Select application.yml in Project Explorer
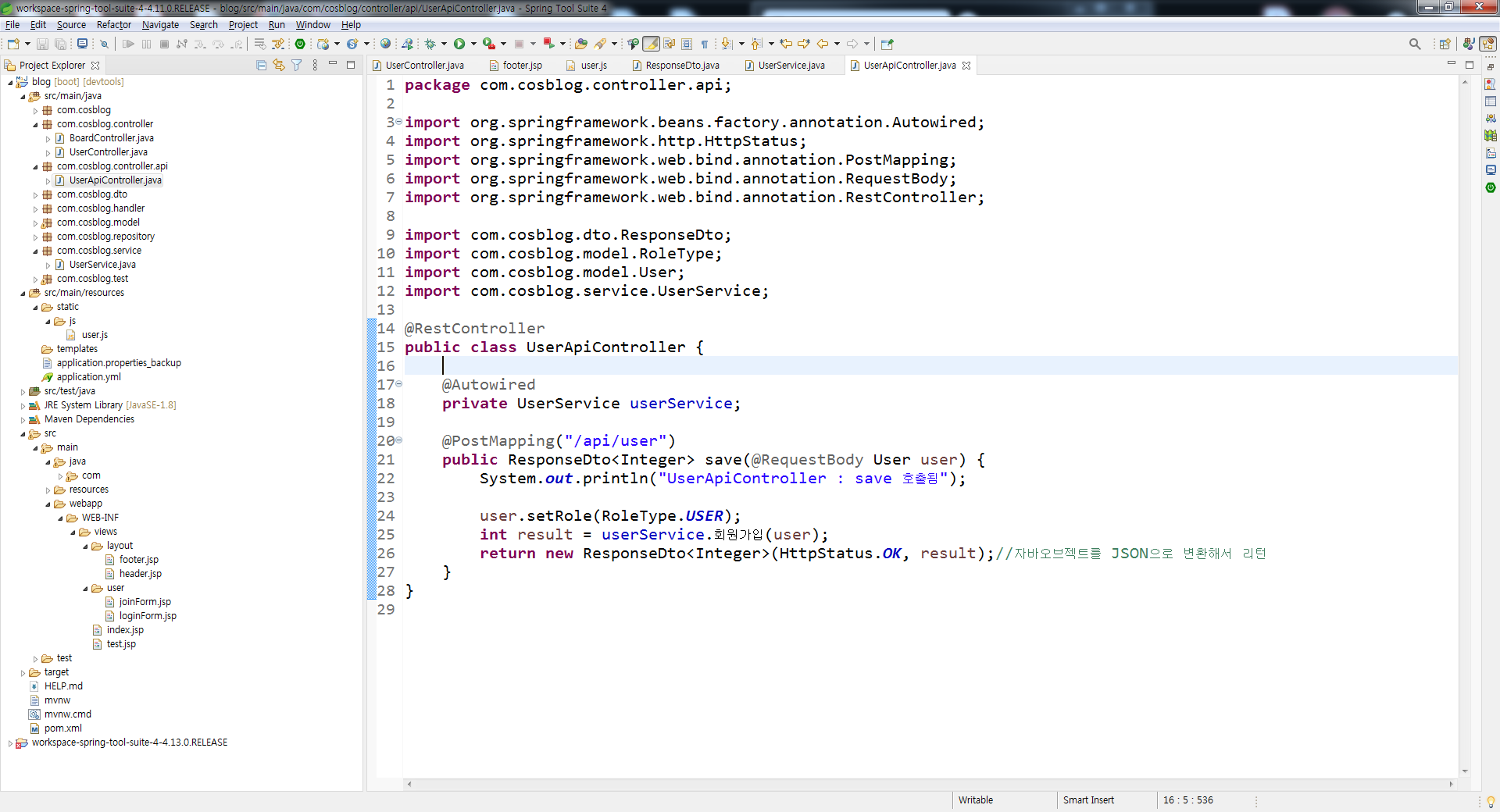Screen dimensions: 1500x812 [88, 377]
